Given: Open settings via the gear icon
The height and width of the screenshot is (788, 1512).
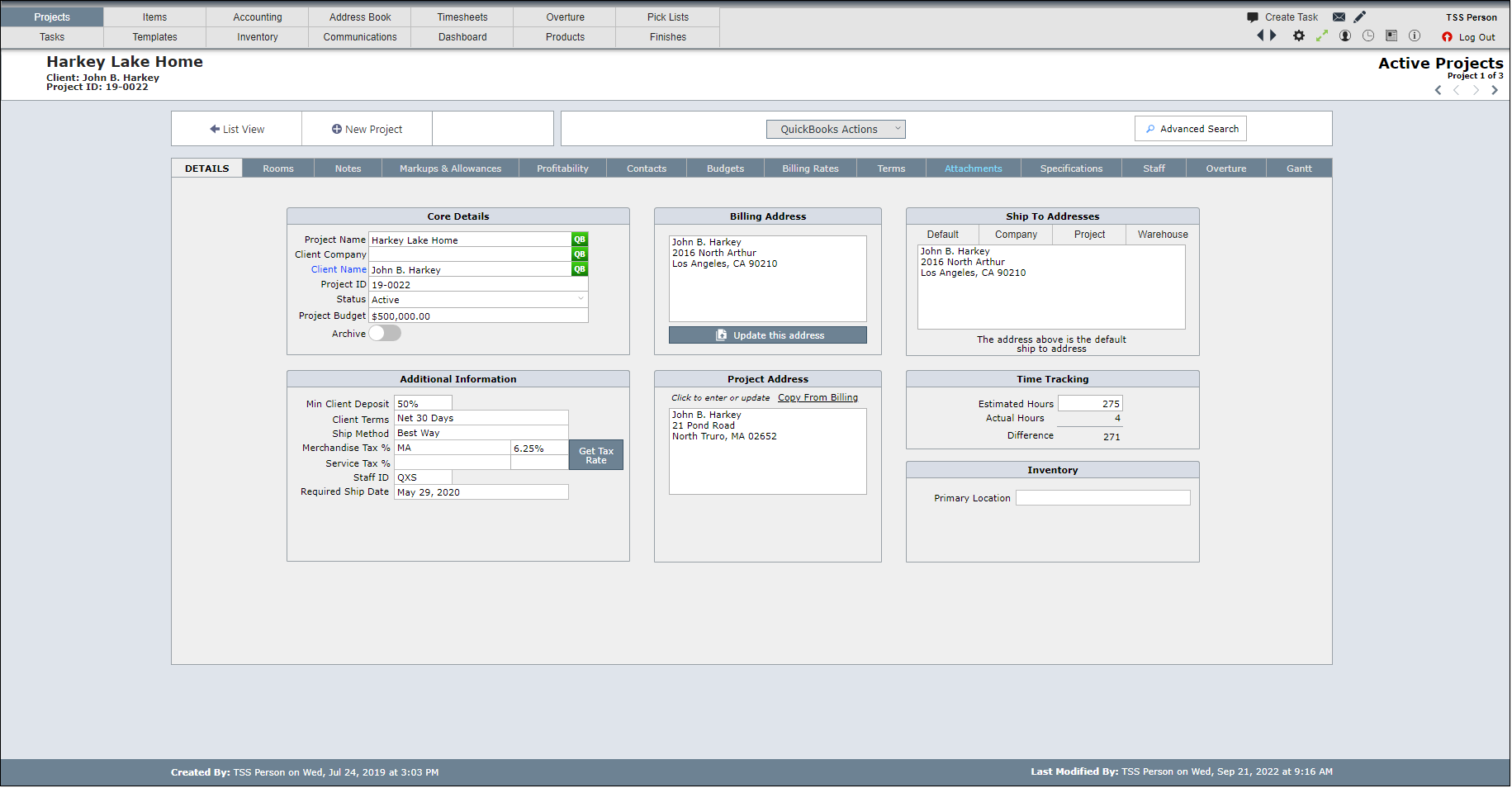Looking at the screenshot, I should (x=1299, y=36).
